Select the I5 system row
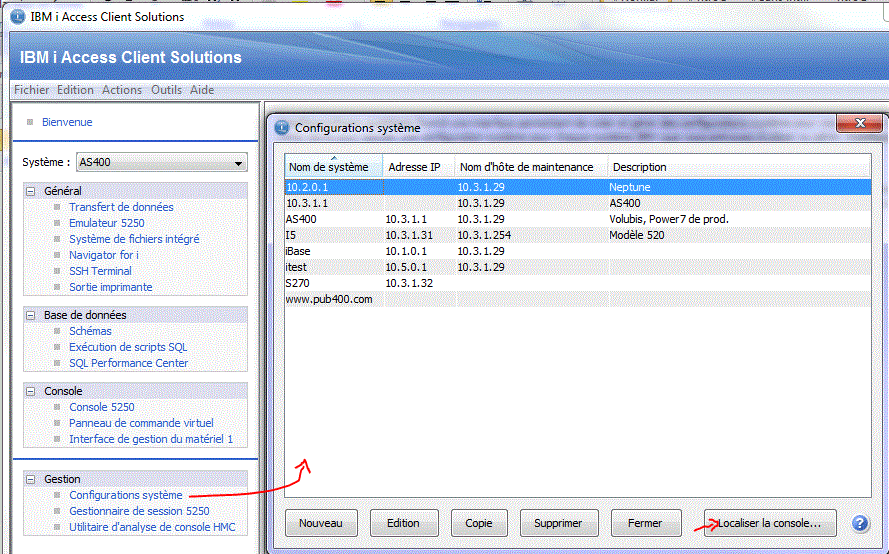Viewport: 889px width, 554px height. [578, 235]
